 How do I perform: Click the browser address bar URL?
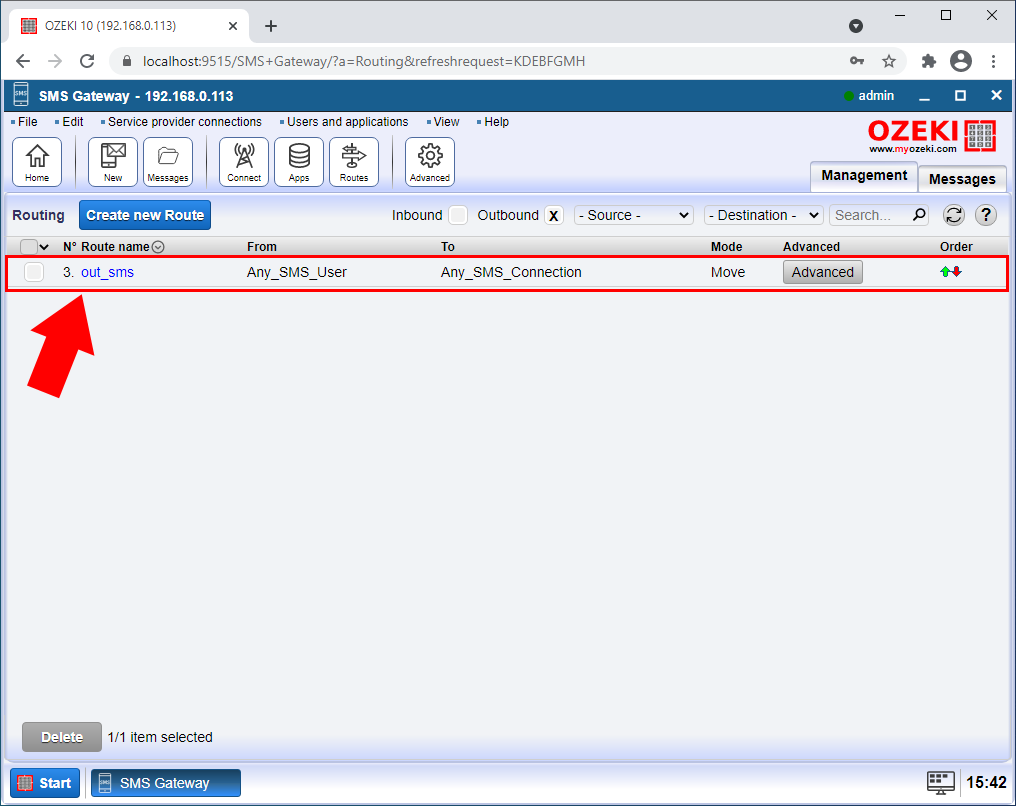(x=364, y=61)
